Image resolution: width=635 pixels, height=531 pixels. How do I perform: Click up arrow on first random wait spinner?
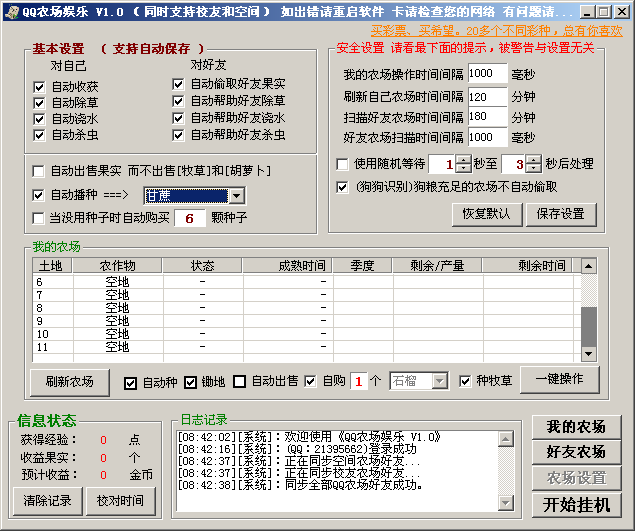462,160
